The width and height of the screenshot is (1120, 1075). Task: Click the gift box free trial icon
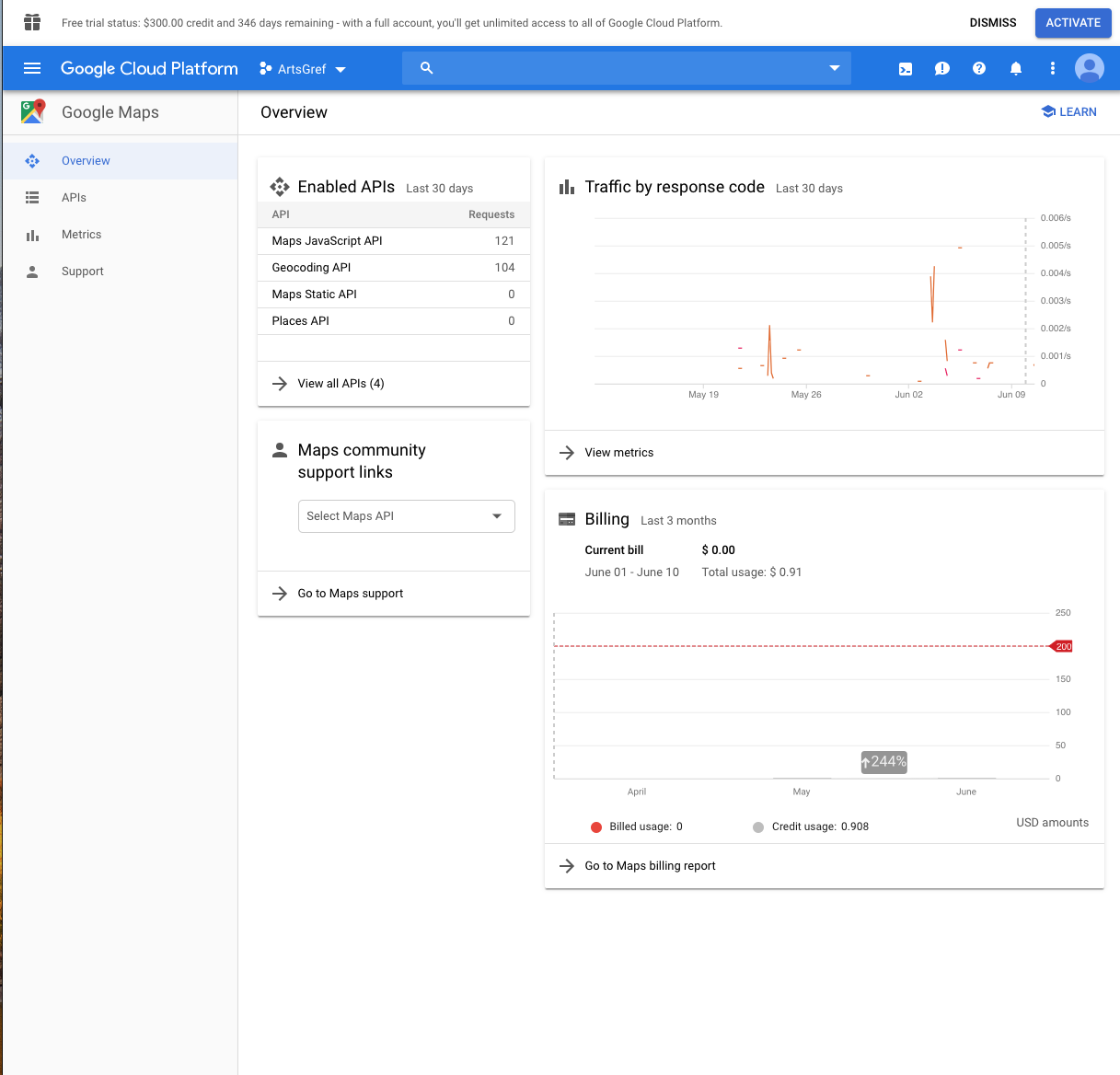click(x=32, y=22)
